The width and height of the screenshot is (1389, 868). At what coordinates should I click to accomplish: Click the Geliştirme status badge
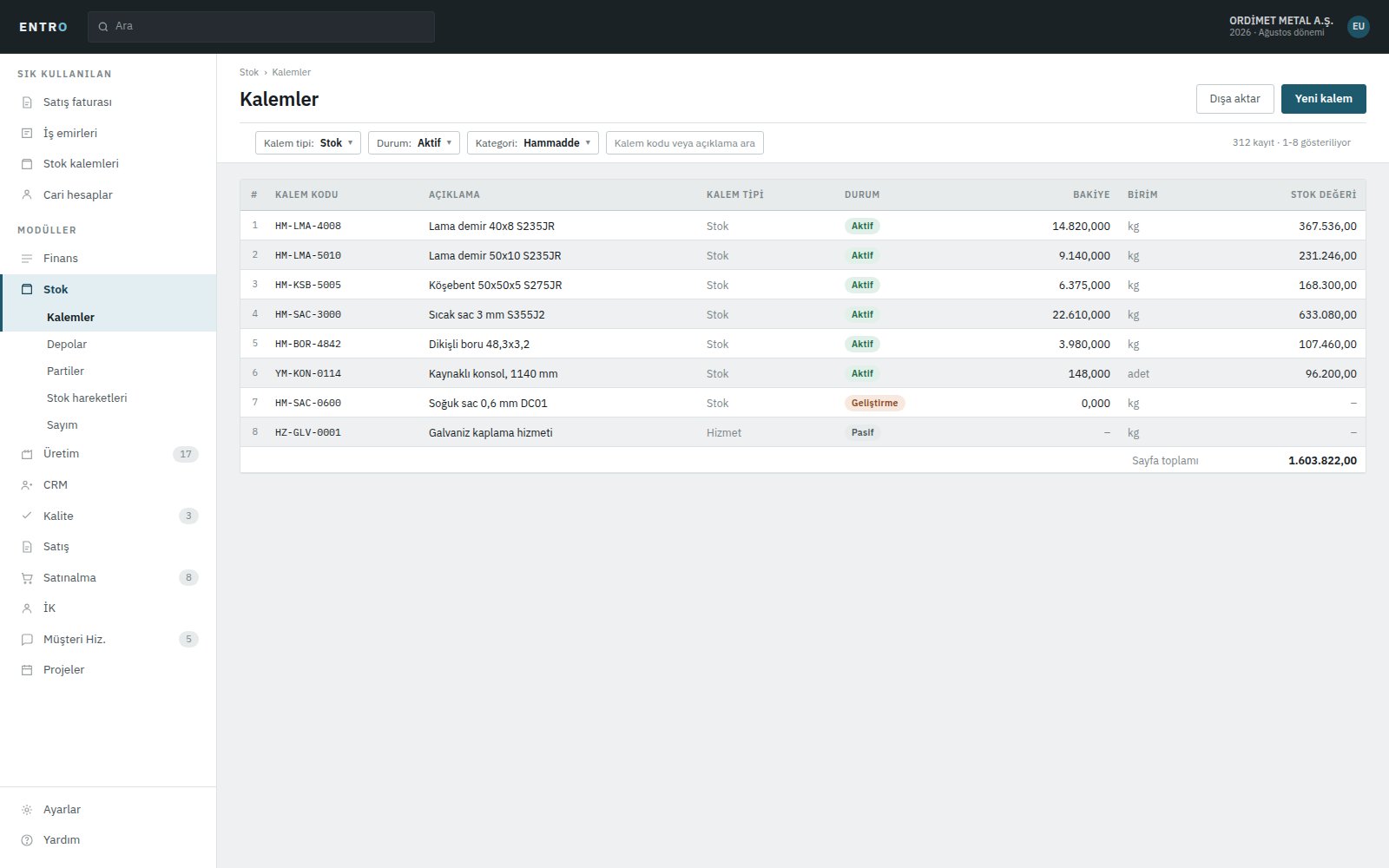(x=874, y=403)
